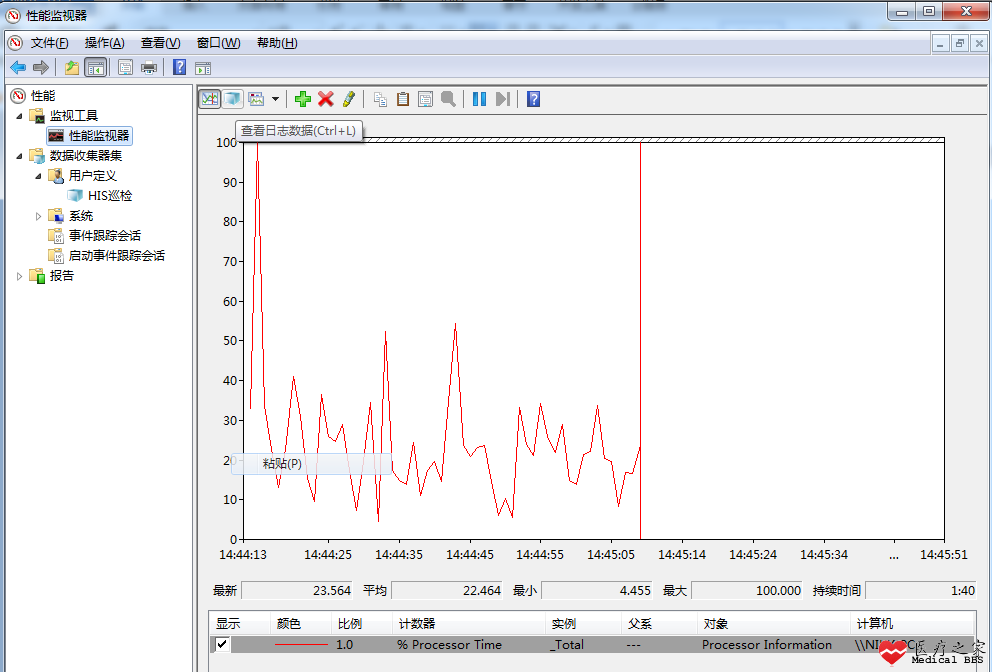Click the 最新 value field 23.564

(x=297, y=590)
